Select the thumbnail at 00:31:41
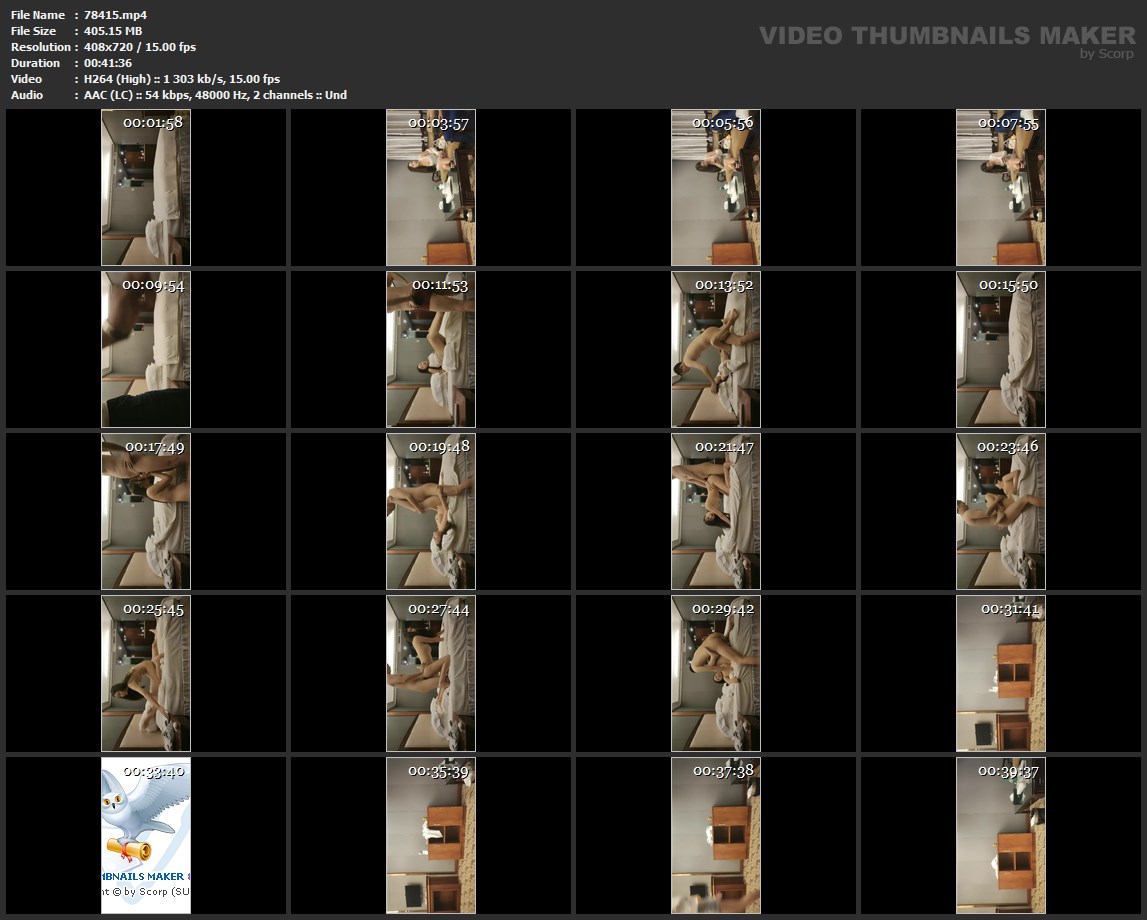This screenshot has width=1147, height=920. [x=1001, y=674]
